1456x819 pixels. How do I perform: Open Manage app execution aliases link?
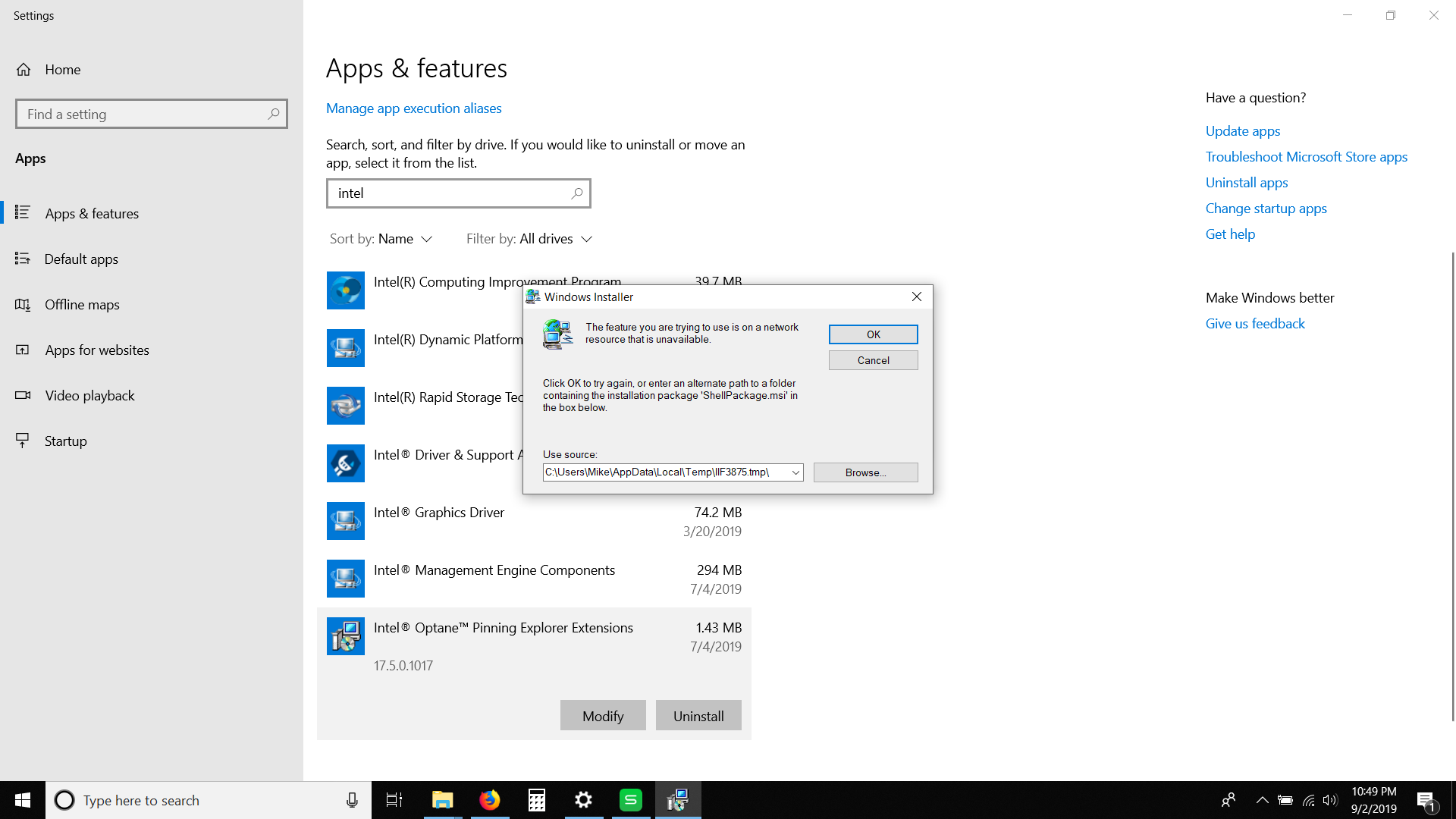[413, 108]
